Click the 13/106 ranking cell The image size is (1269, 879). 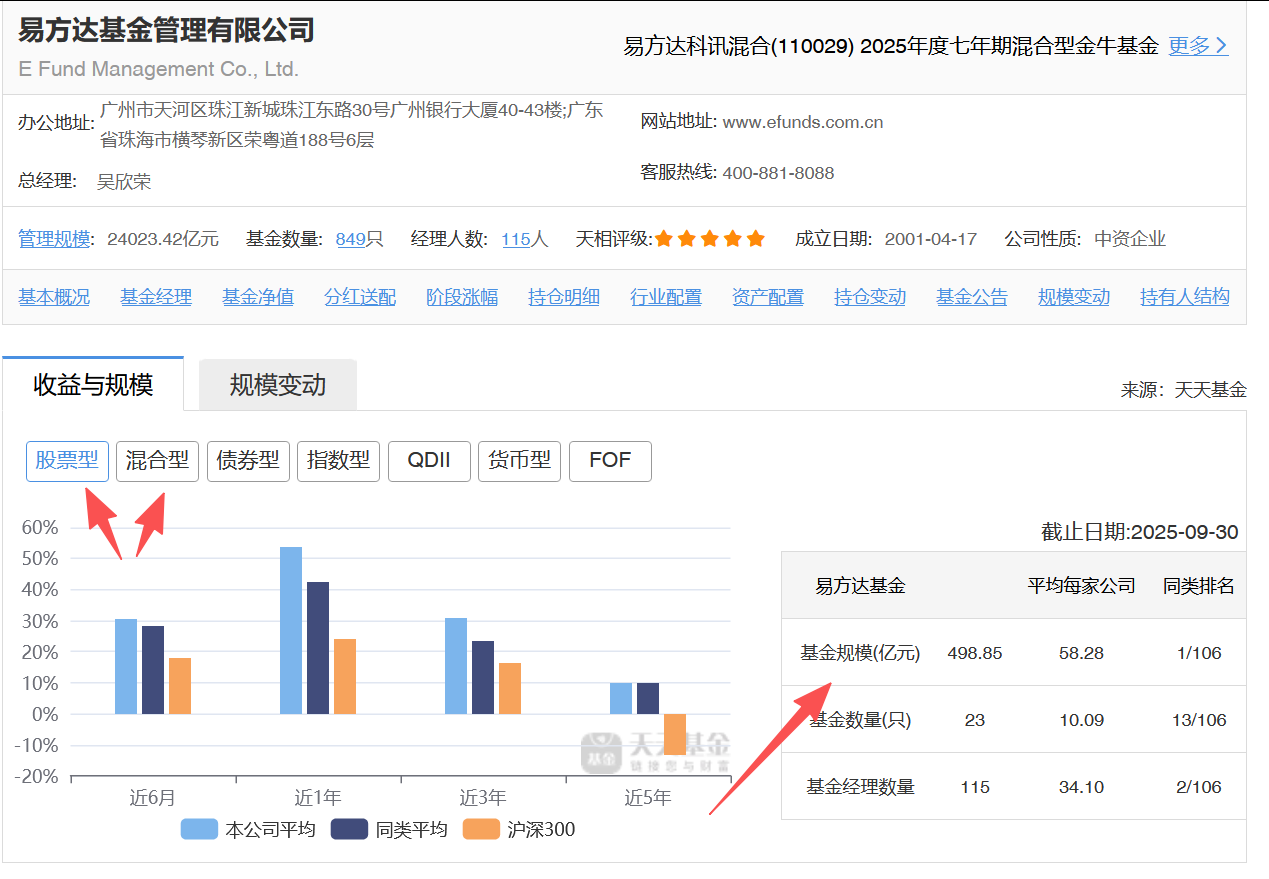(x=1200, y=720)
